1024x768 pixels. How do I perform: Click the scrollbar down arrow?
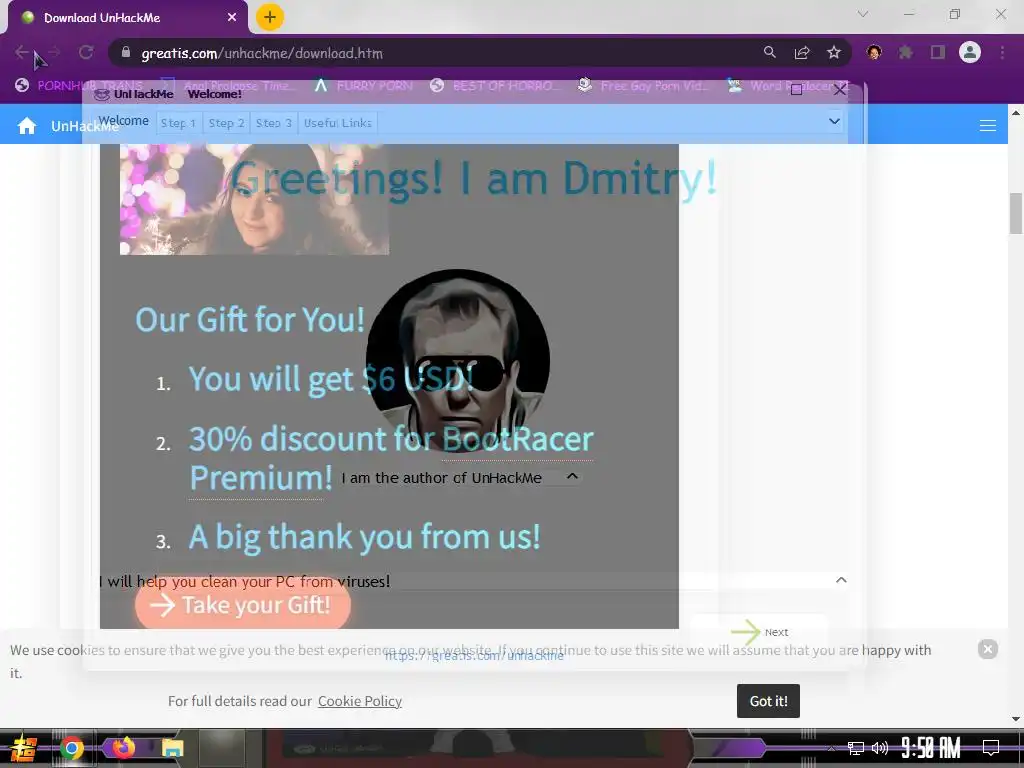(1016, 719)
